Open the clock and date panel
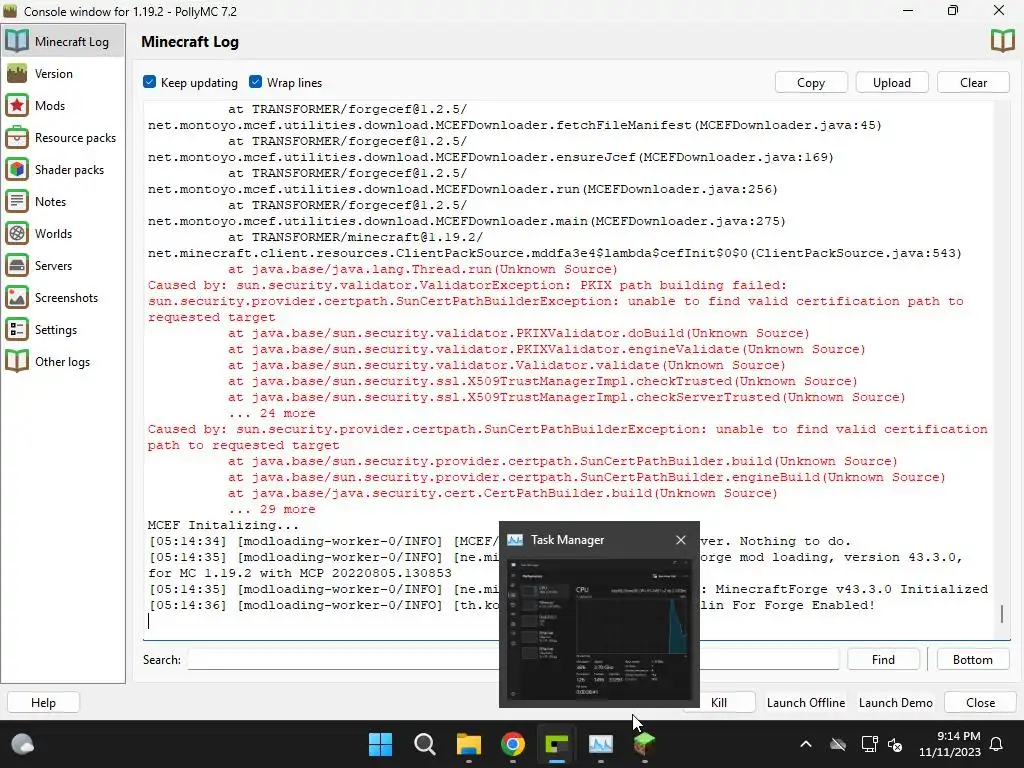1024x768 pixels. [x=950, y=744]
